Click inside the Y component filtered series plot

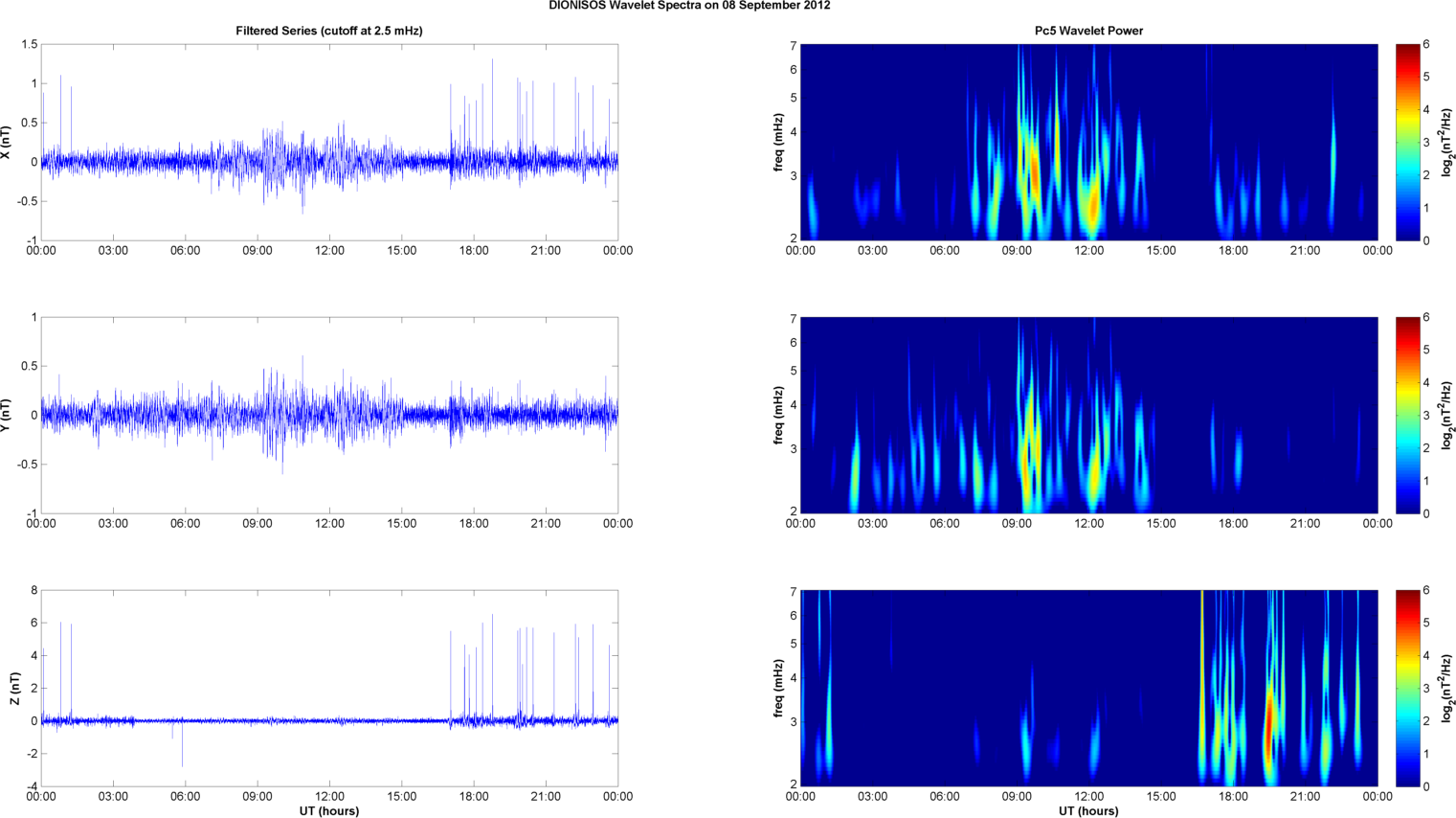tap(329, 416)
